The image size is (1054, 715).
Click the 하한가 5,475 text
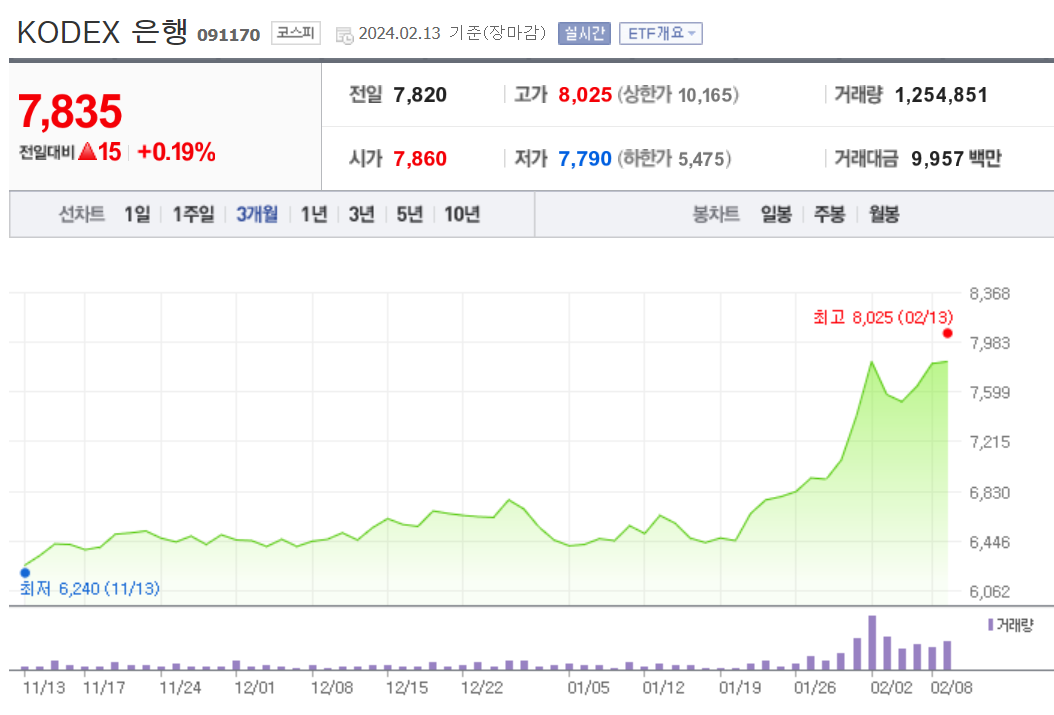point(674,159)
